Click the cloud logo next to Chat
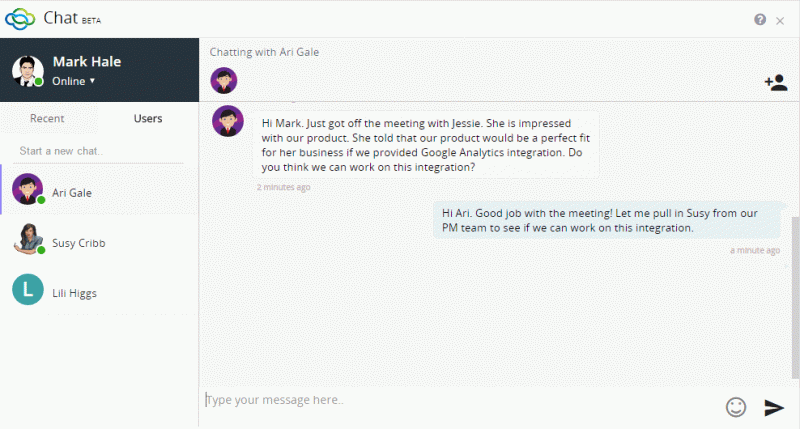Screen dimensions: 800x429 coord(20,19)
